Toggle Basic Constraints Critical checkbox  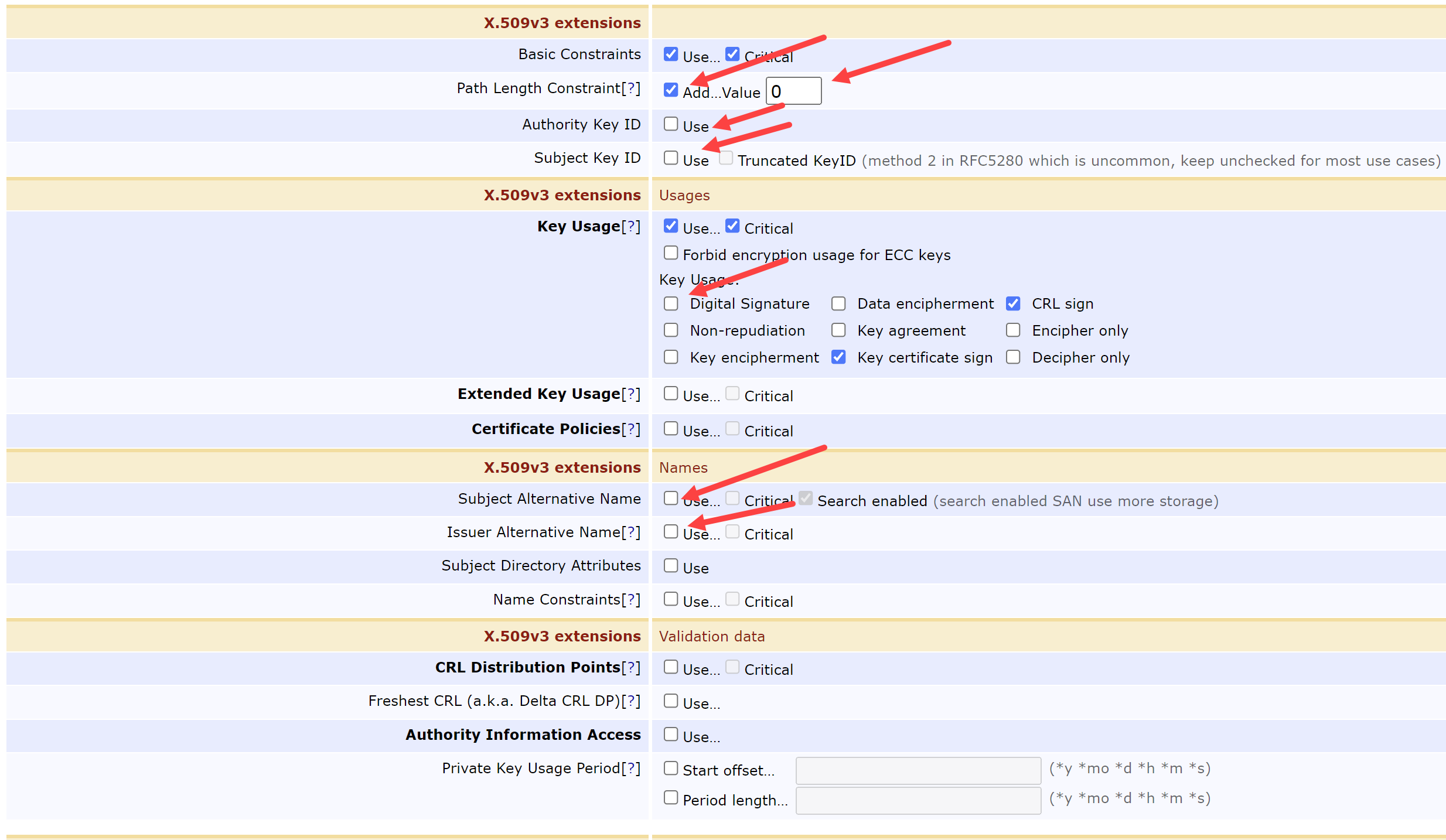pyautogui.click(x=732, y=54)
